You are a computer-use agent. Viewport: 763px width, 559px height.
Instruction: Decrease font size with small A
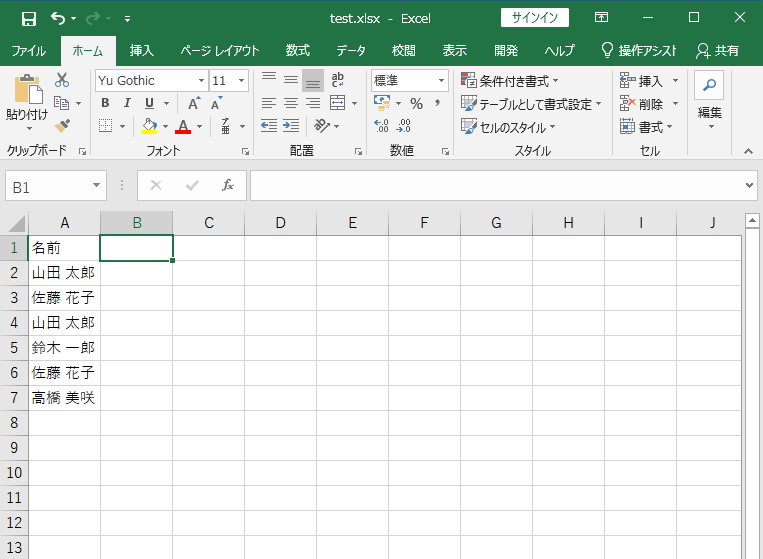[217, 103]
